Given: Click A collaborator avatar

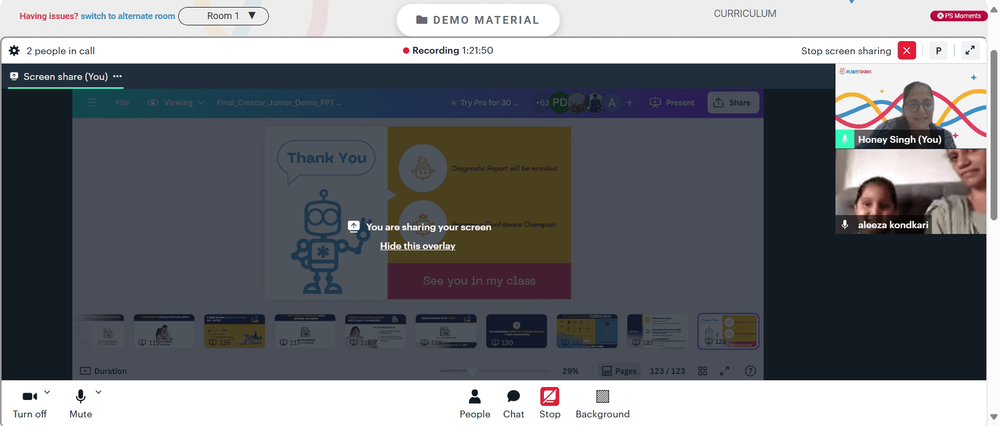Looking at the screenshot, I should tap(612, 103).
